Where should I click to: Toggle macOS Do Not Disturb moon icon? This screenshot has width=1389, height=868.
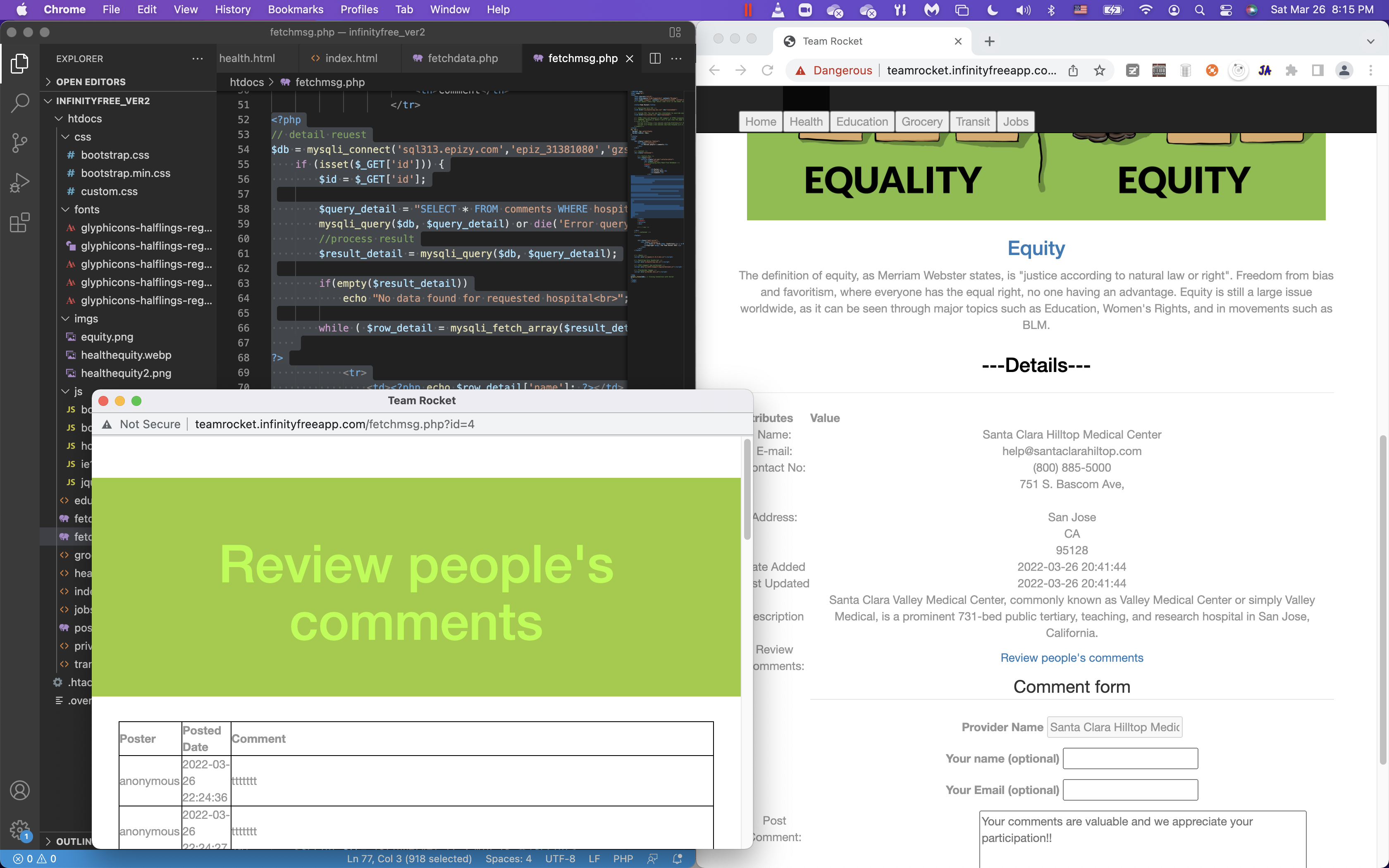[993, 10]
